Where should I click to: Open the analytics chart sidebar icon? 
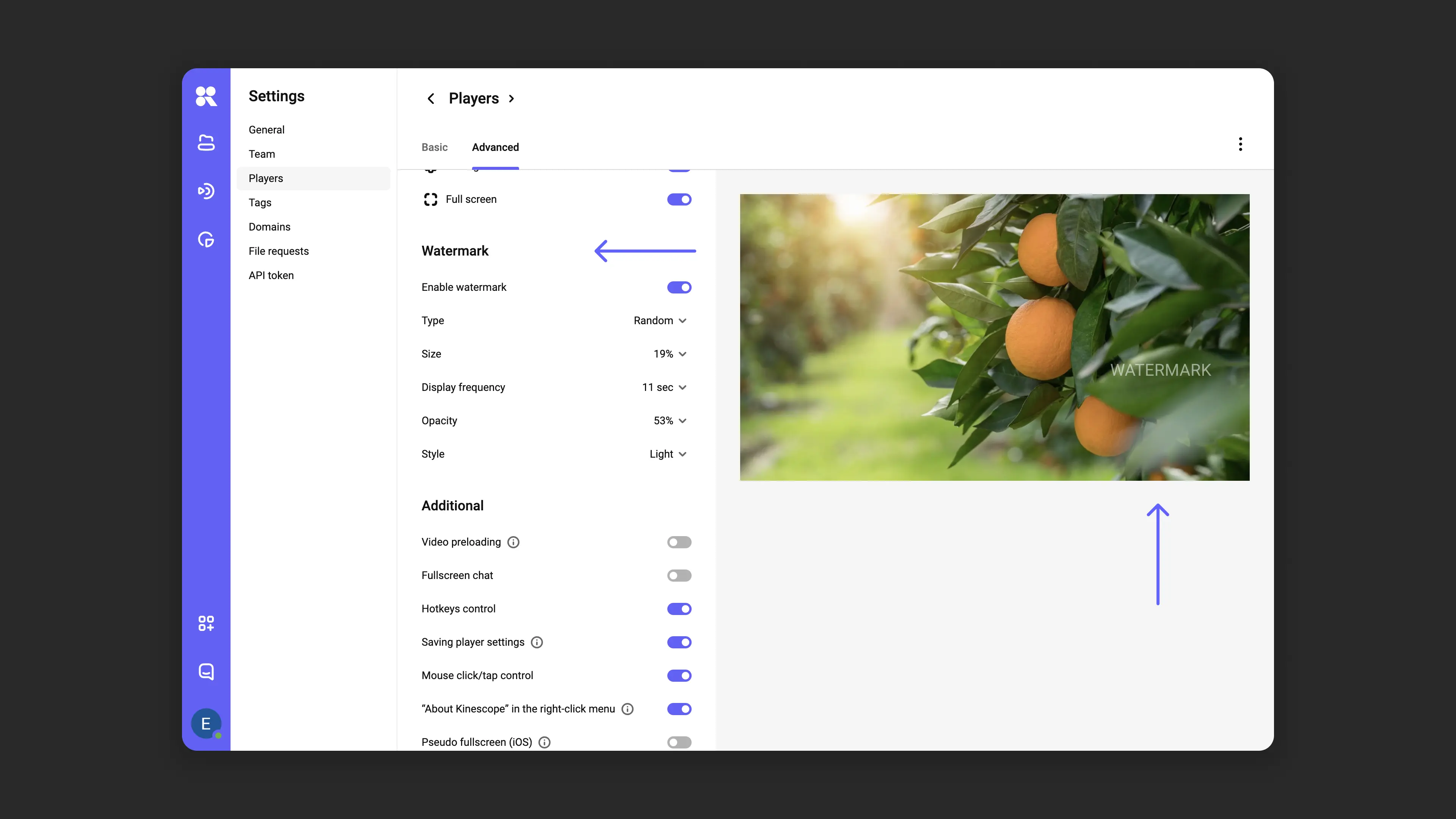click(x=206, y=240)
